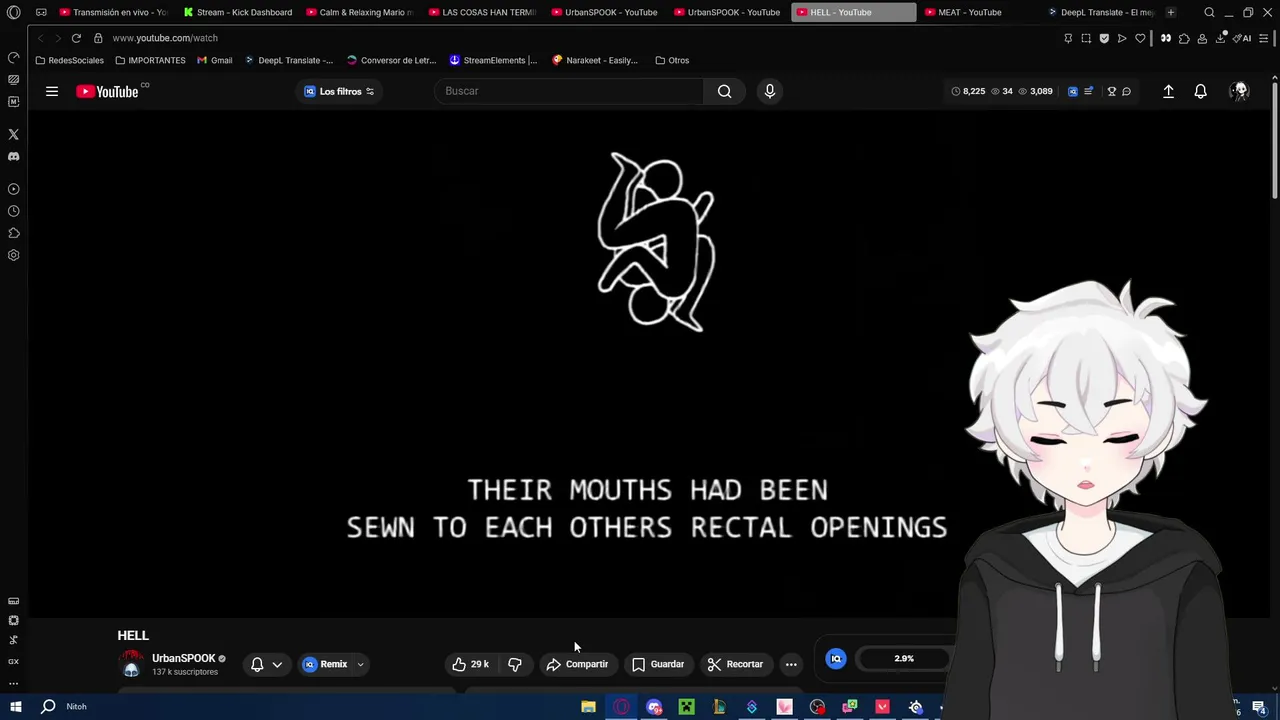Add page to bookmarks heart icon

[1140, 38]
